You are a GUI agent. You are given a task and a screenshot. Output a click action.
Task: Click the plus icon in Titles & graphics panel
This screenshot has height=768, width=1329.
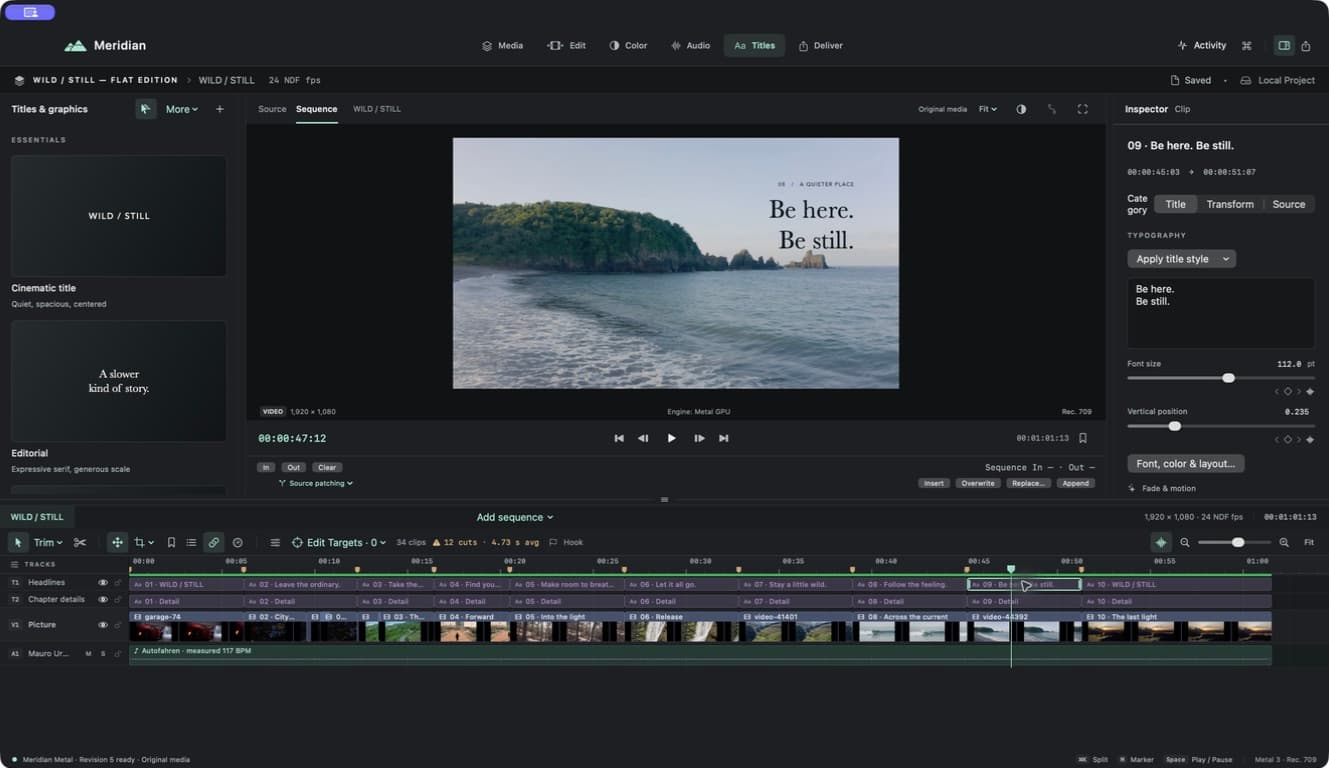click(220, 109)
